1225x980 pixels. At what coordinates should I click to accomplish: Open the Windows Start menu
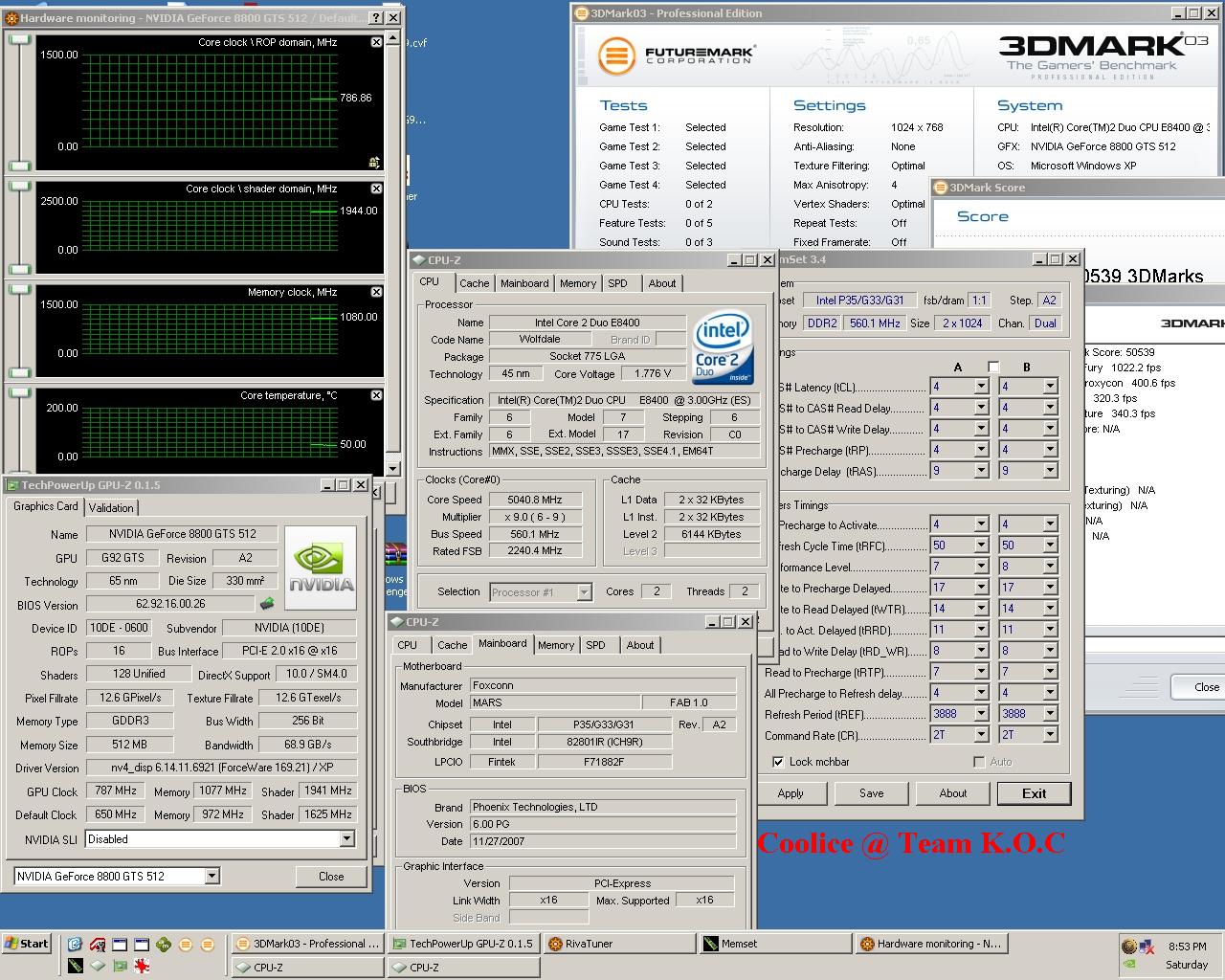[27, 944]
